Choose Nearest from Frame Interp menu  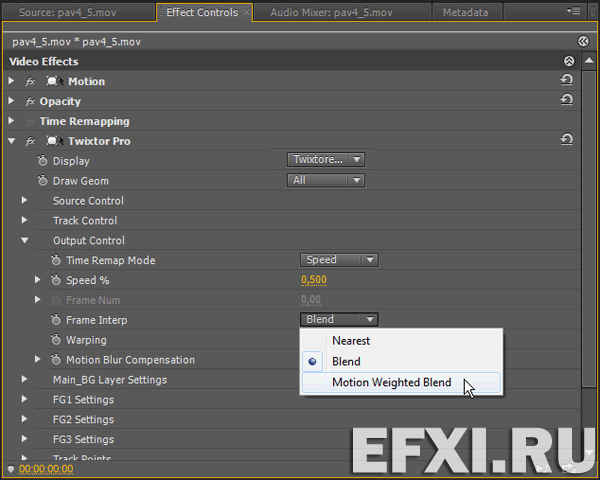[x=401, y=341]
